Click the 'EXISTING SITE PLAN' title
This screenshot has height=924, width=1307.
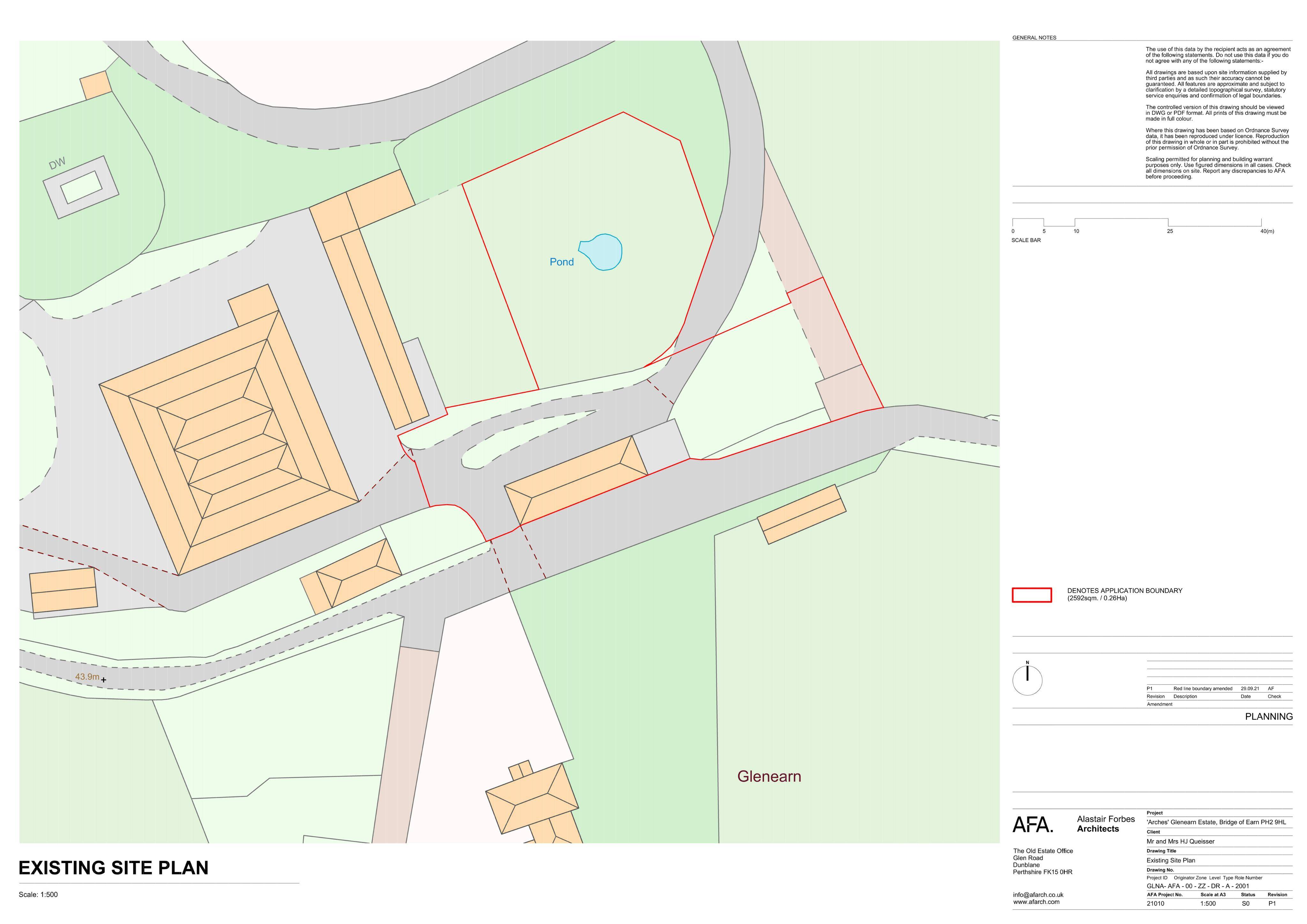coord(113,868)
